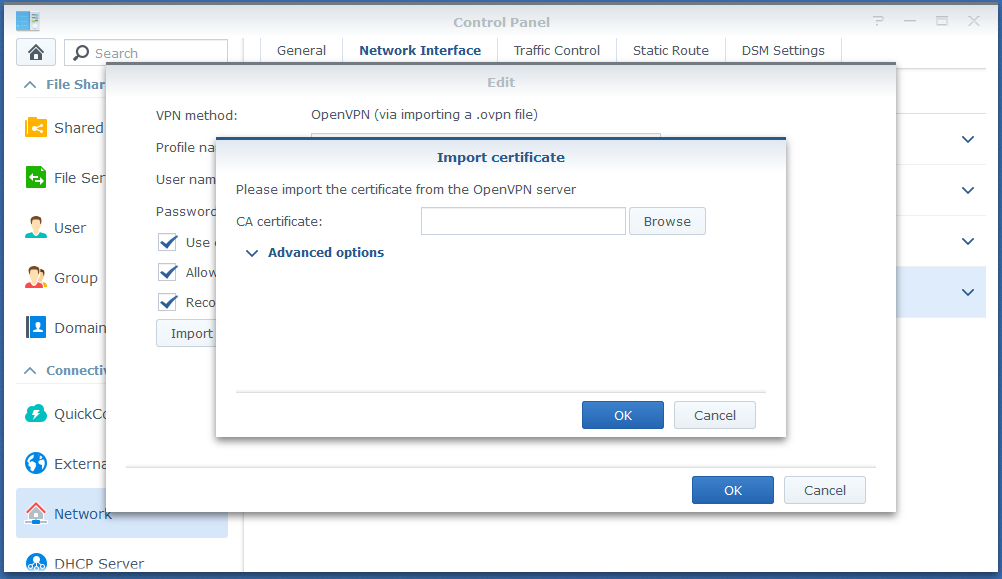Open the Shared Folder icon in sidebar
This screenshot has width=1002, height=579.
[x=36, y=128]
